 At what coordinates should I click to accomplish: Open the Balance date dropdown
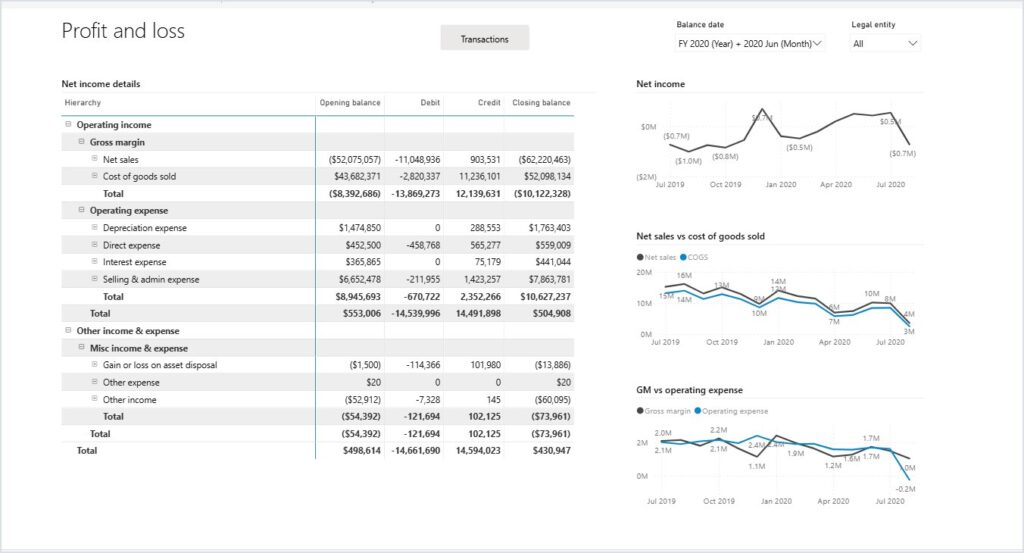(x=749, y=44)
